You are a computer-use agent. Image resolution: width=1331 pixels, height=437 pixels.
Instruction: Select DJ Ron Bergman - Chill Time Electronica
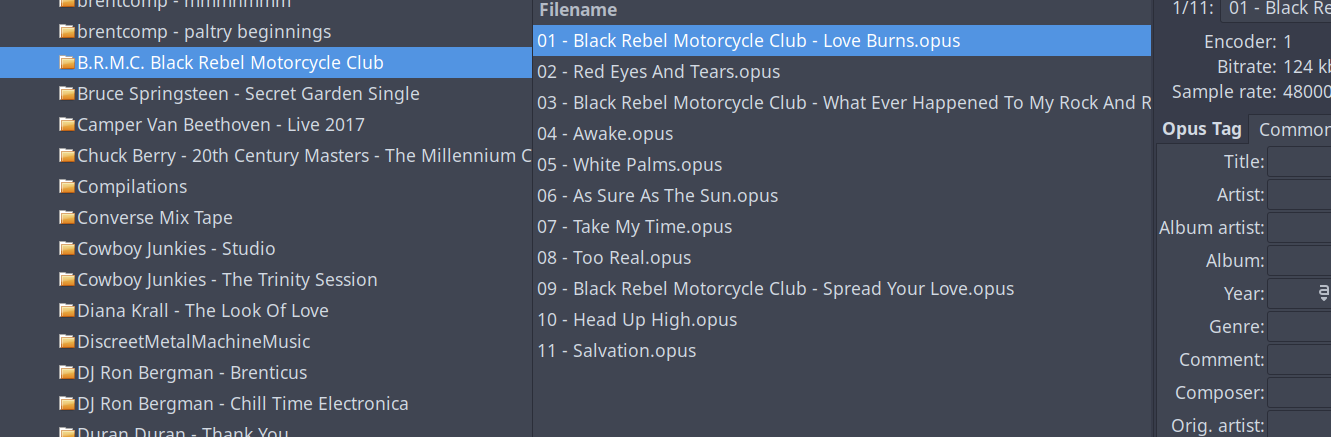[x=242, y=404]
